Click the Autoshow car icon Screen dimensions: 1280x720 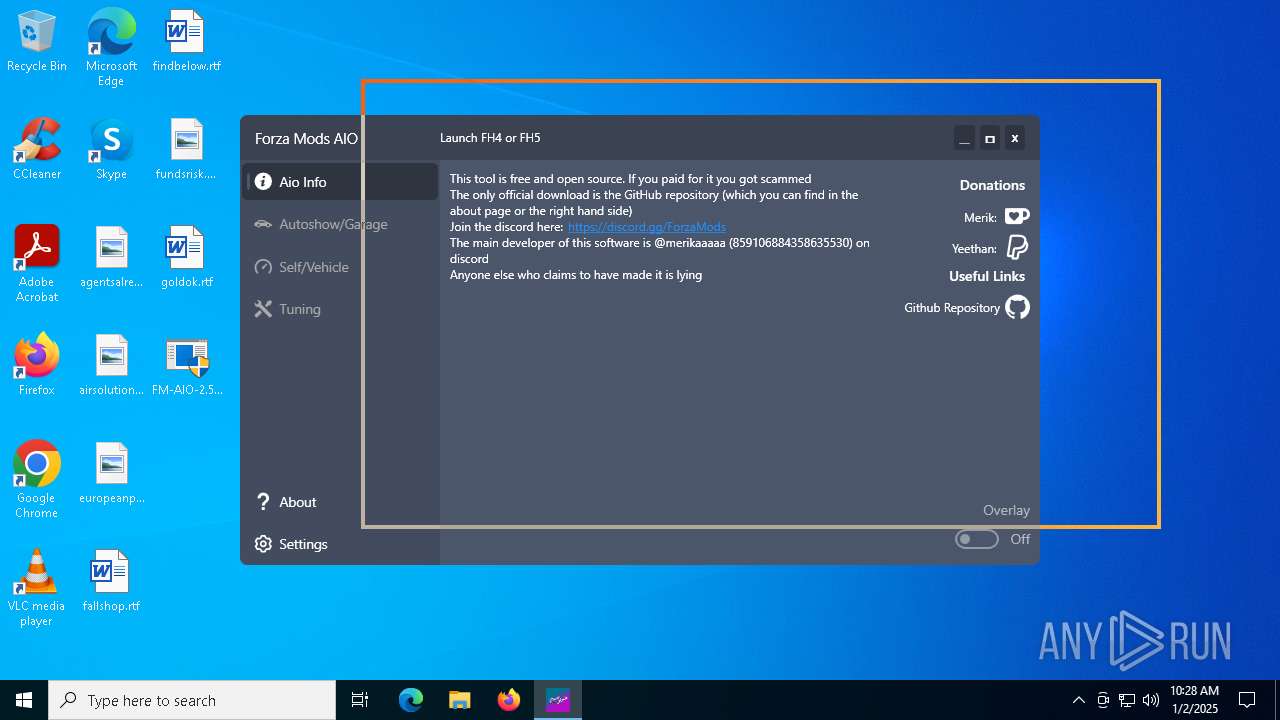[x=263, y=224]
